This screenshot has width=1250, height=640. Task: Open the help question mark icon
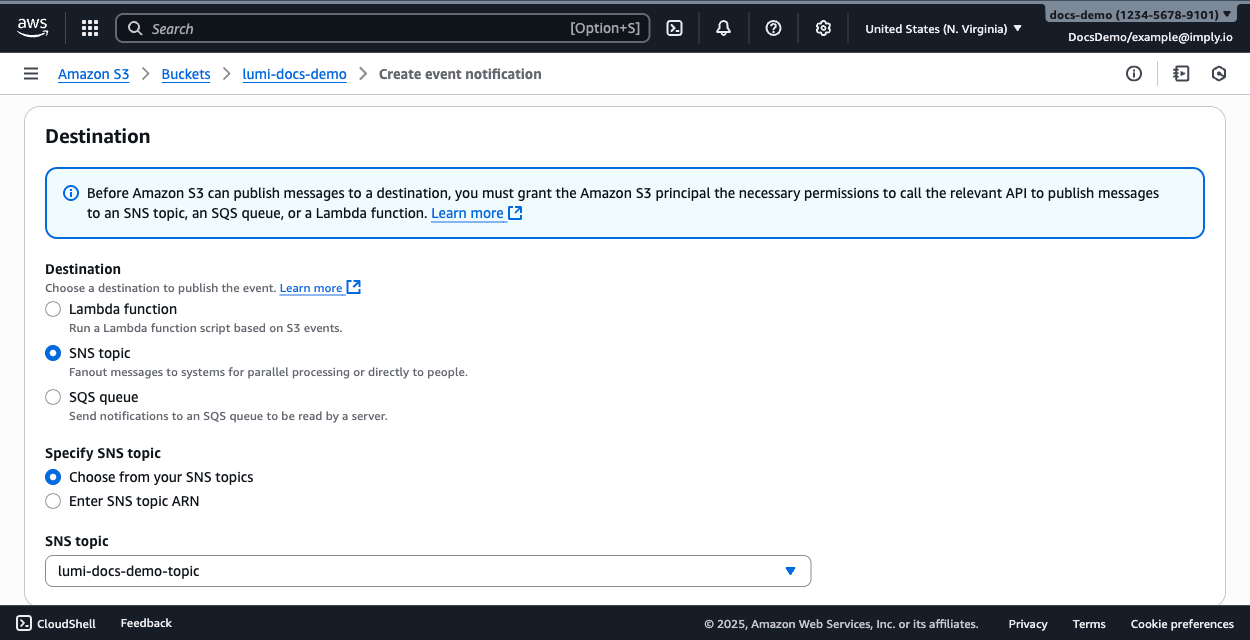pyautogui.click(x=773, y=28)
